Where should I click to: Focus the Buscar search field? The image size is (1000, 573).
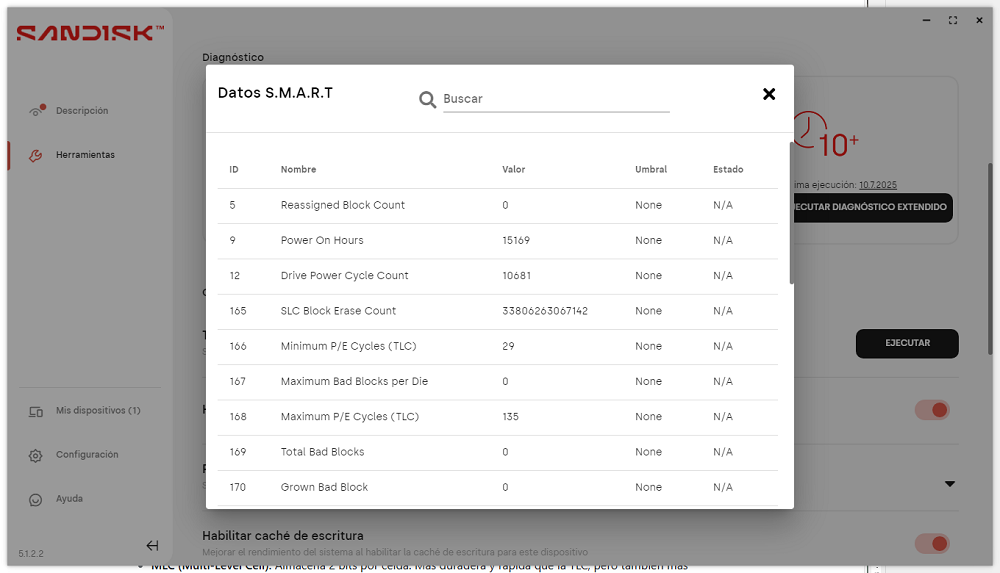tap(556, 99)
